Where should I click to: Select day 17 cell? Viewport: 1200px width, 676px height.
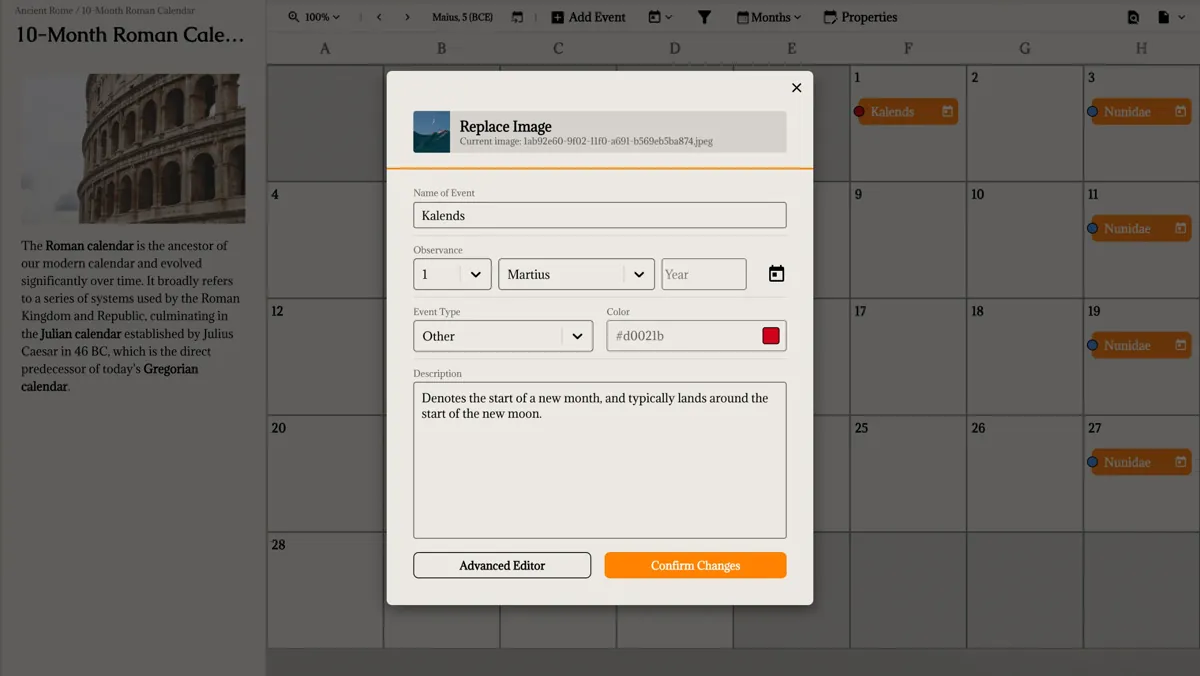pyautogui.click(x=908, y=356)
